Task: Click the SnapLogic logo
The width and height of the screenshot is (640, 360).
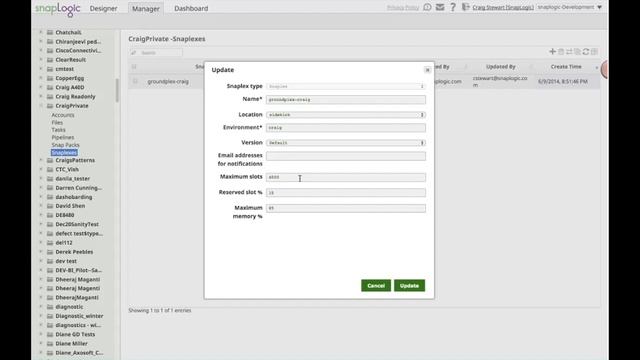Action: coord(58,9)
